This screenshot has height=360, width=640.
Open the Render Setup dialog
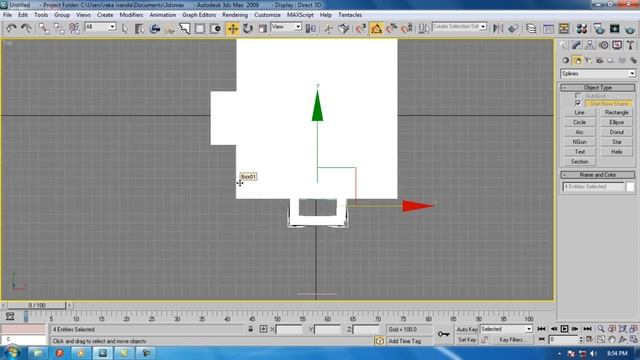(x=599, y=28)
